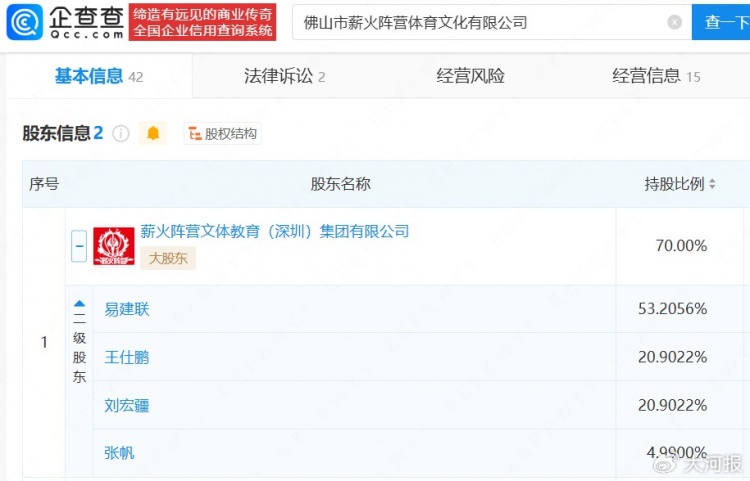Image resolution: width=750 pixels, height=481 pixels.
Task: Clear the search box text
Action: 674,22
